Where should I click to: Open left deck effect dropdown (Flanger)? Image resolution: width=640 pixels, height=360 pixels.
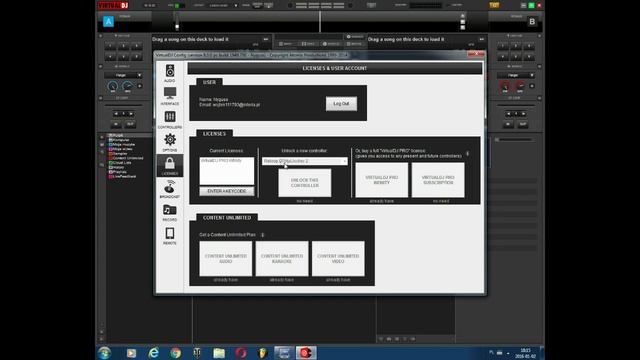click(123, 75)
